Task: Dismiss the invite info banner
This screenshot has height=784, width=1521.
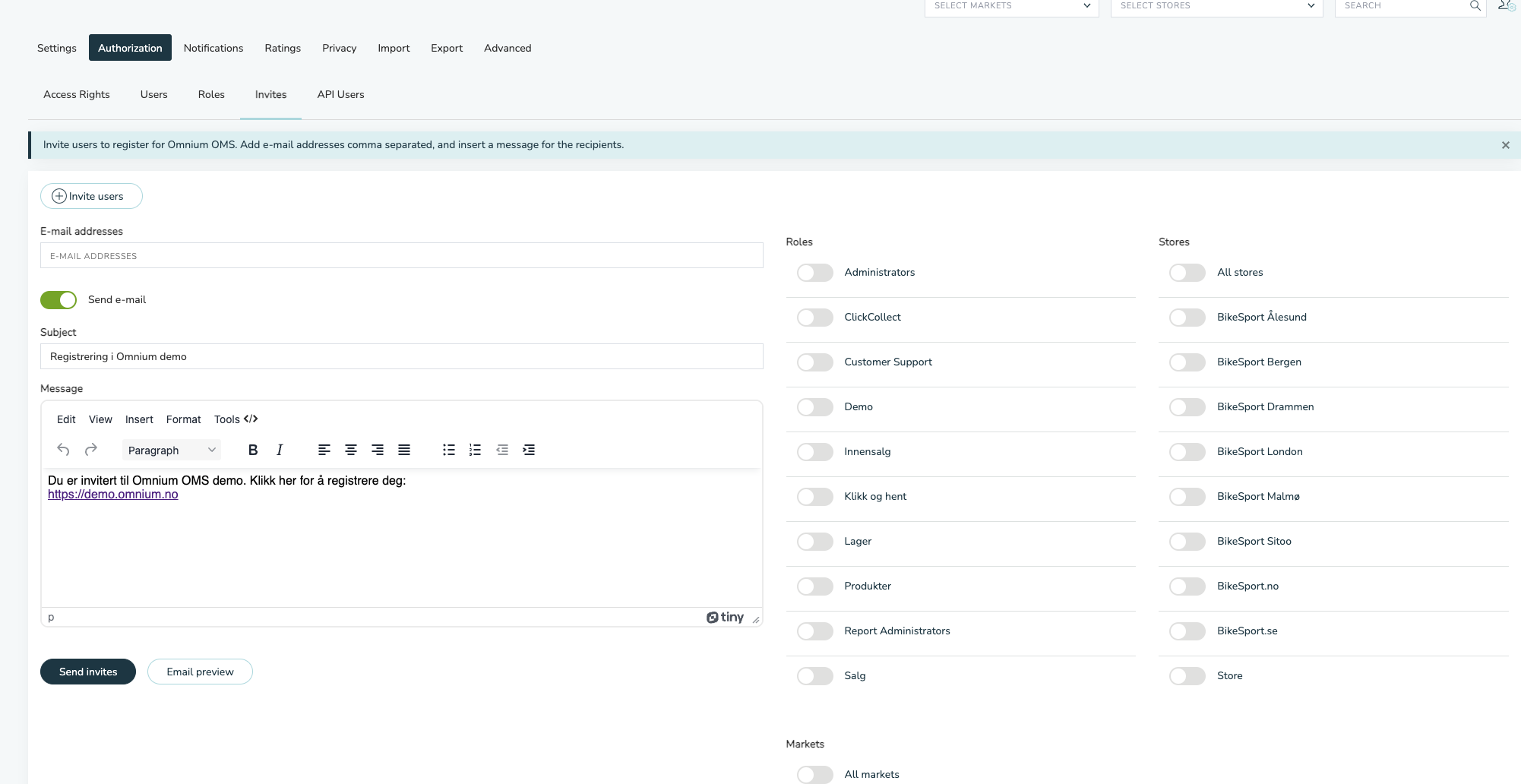Action: tap(1505, 145)
